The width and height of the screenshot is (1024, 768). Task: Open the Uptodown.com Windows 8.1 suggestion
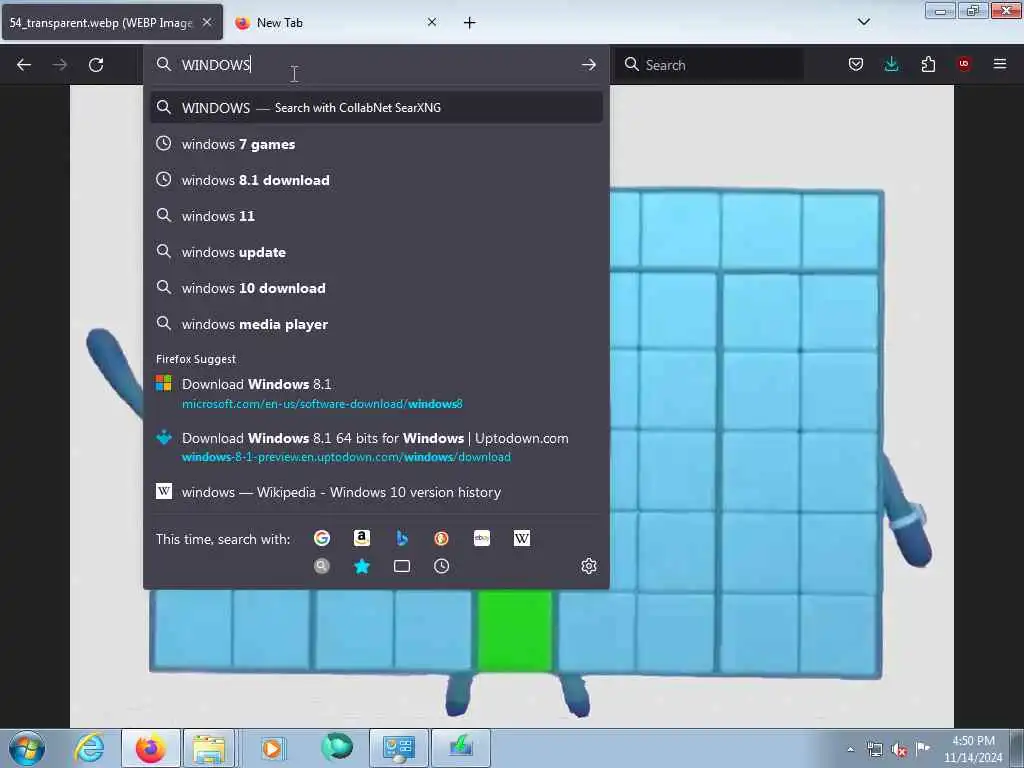coord(377,447)
